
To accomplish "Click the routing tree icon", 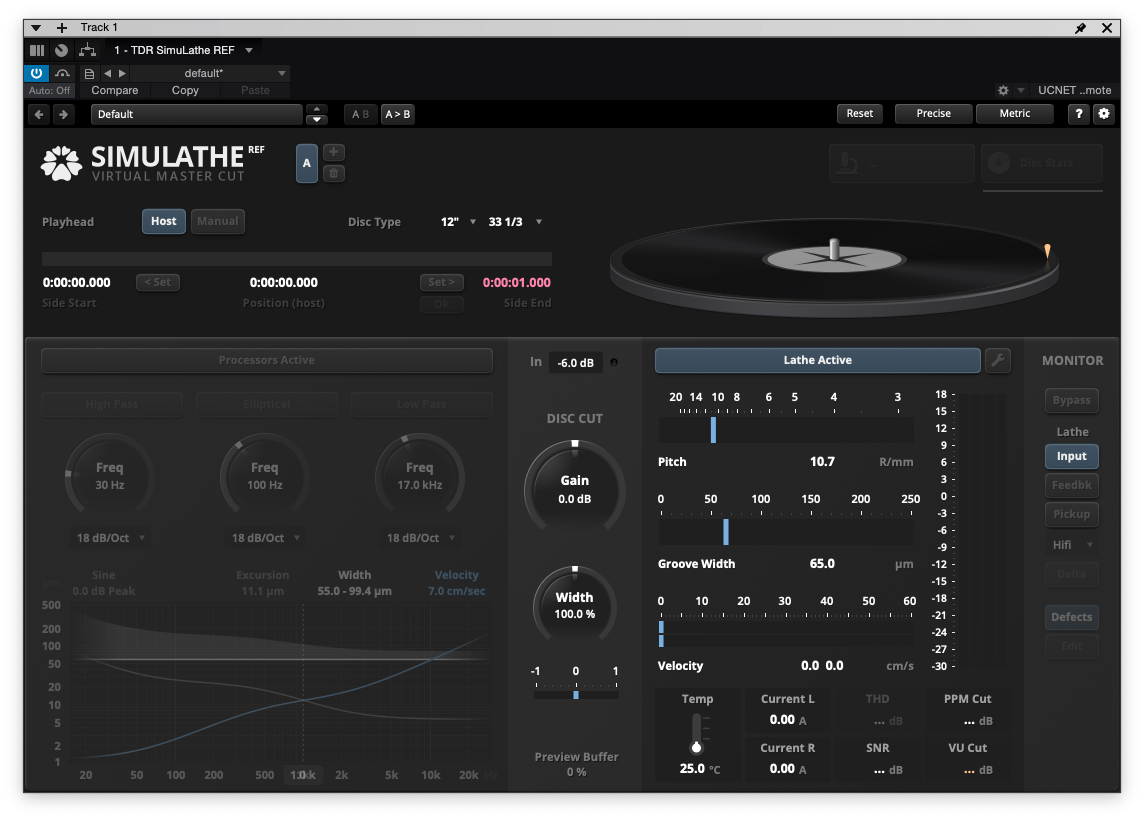I will 88,50.
